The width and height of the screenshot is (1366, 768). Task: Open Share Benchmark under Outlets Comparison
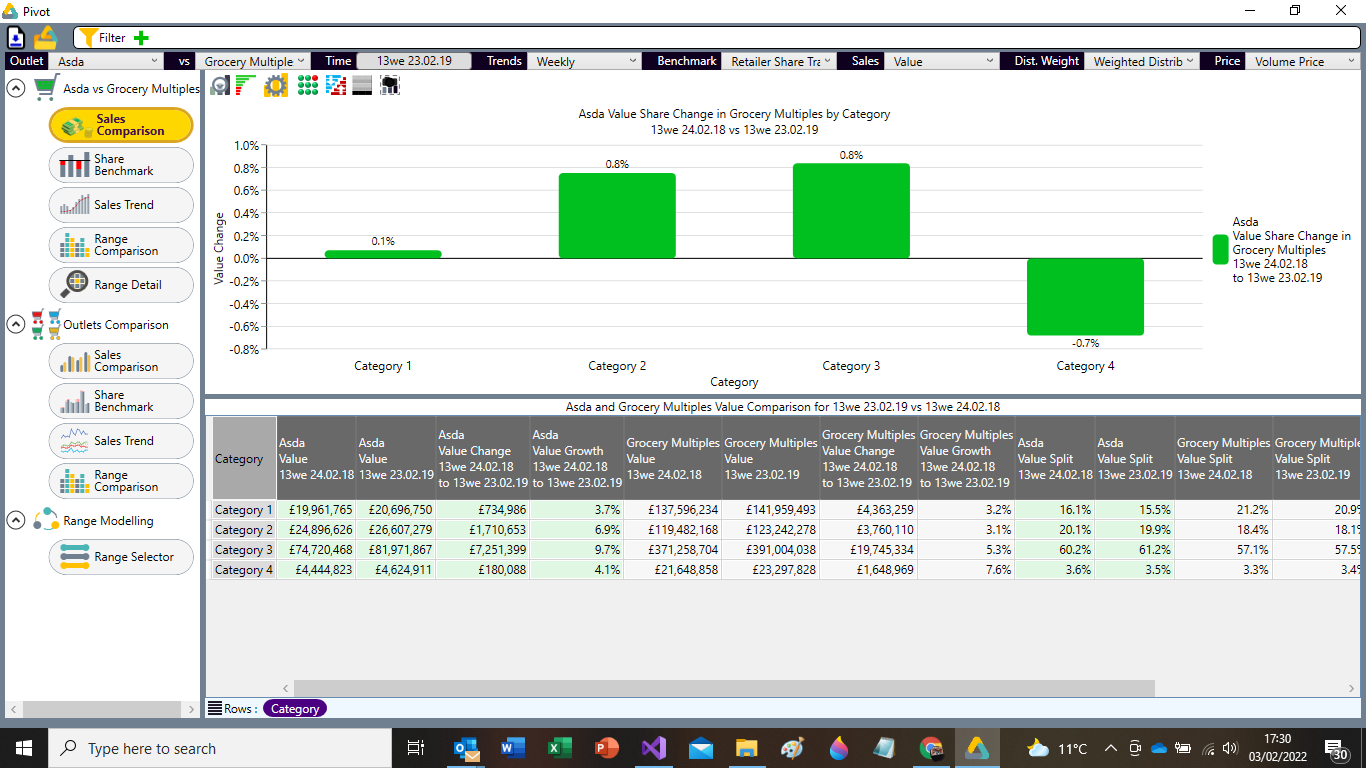(x=121, y=401)
